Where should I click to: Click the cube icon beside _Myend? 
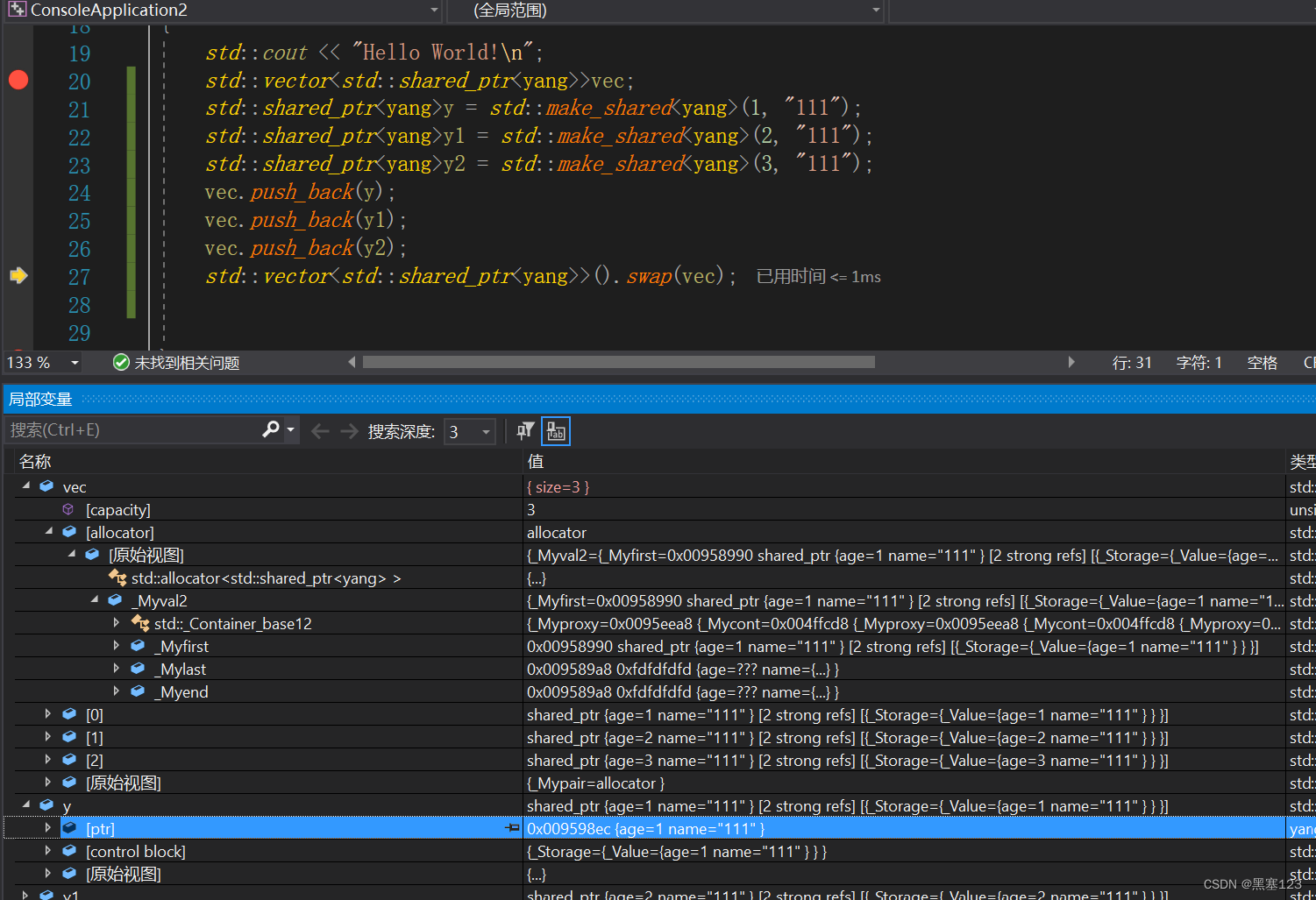point(138,691)
